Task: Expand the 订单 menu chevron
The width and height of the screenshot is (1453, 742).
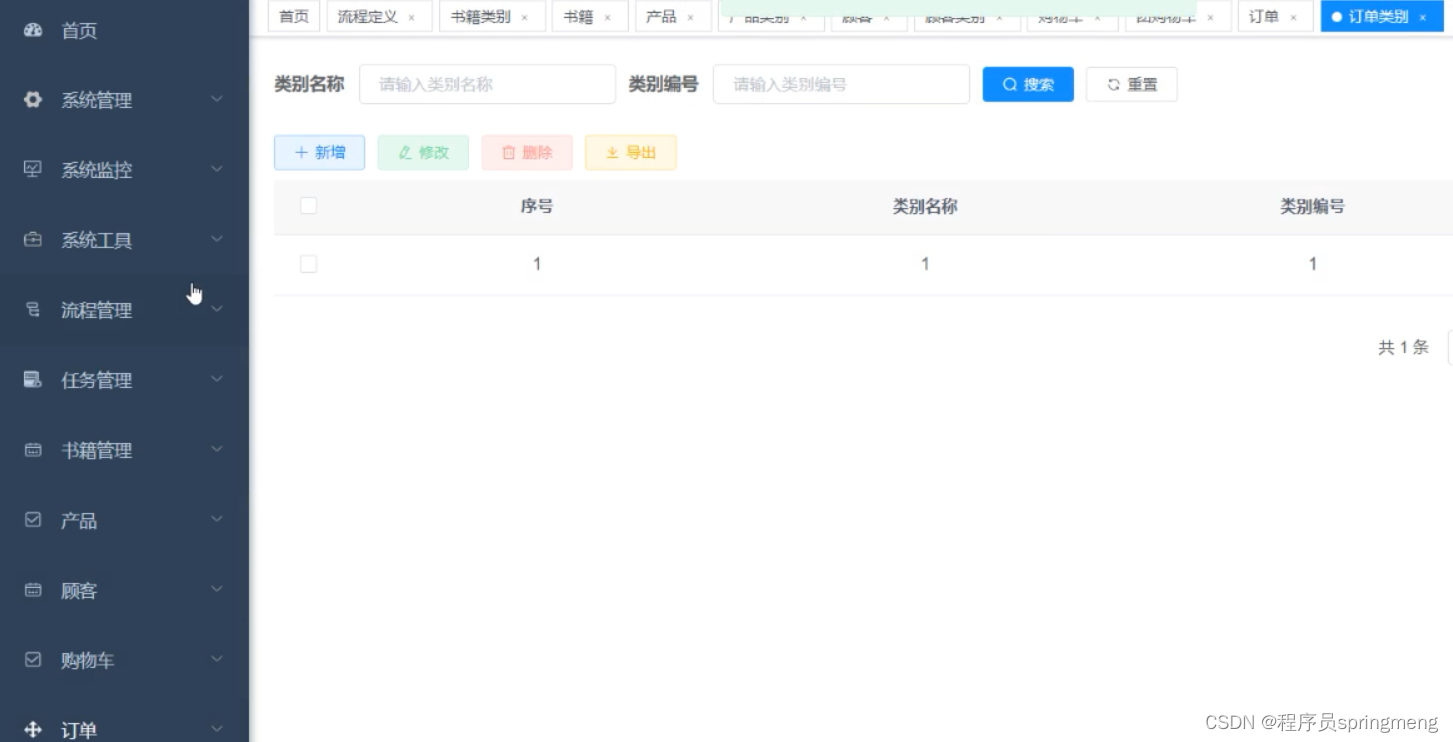Action: 217,729
